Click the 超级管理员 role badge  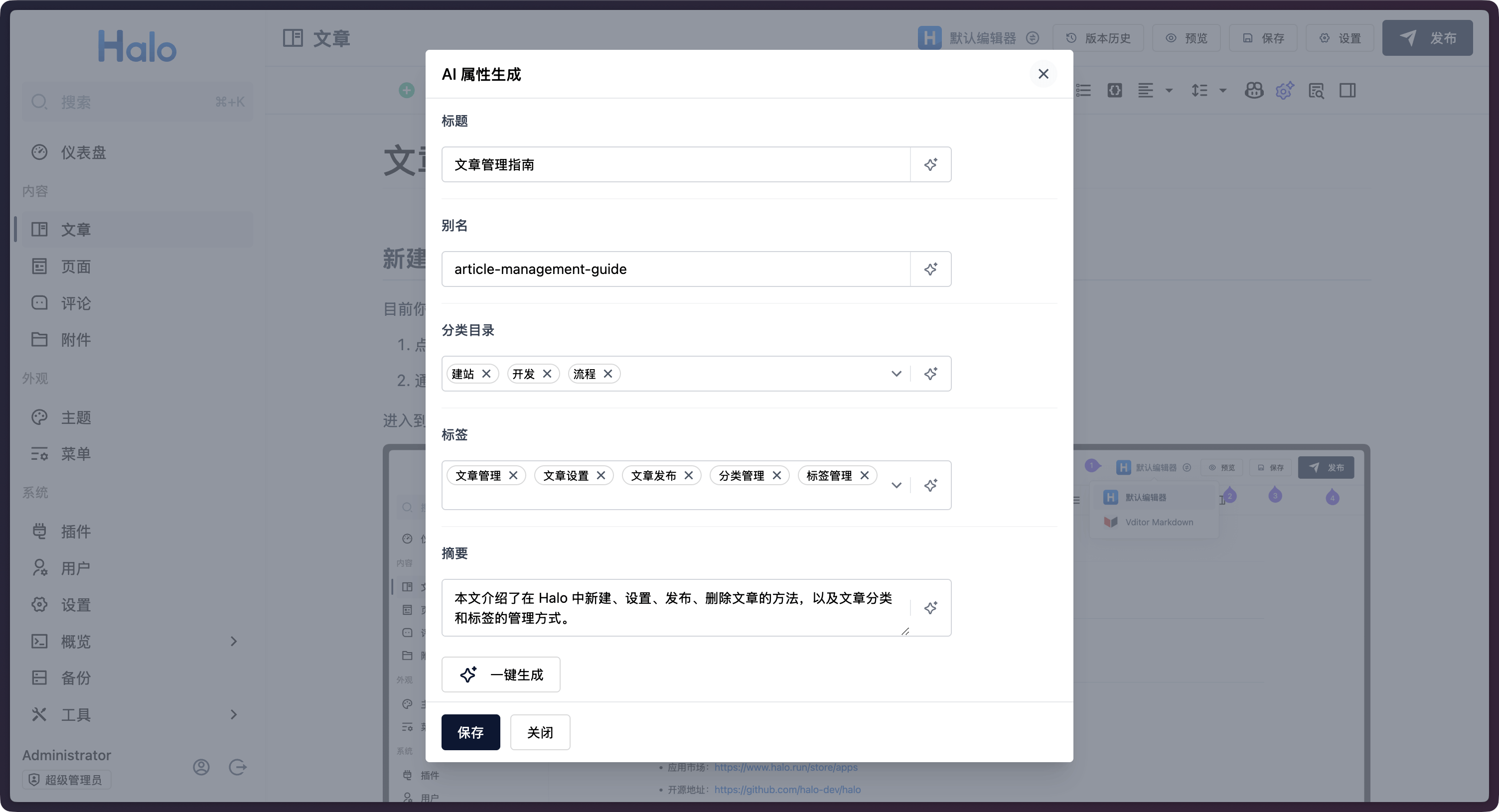click(x=66, y=780)
